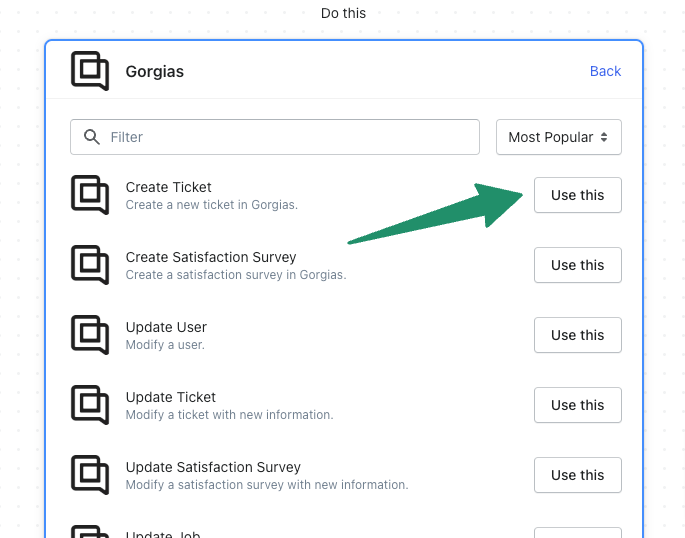Open the Most Popular sort dropdown
This screenshot has height=538, width=685.
pyautogui.click(x=559, y=137)
